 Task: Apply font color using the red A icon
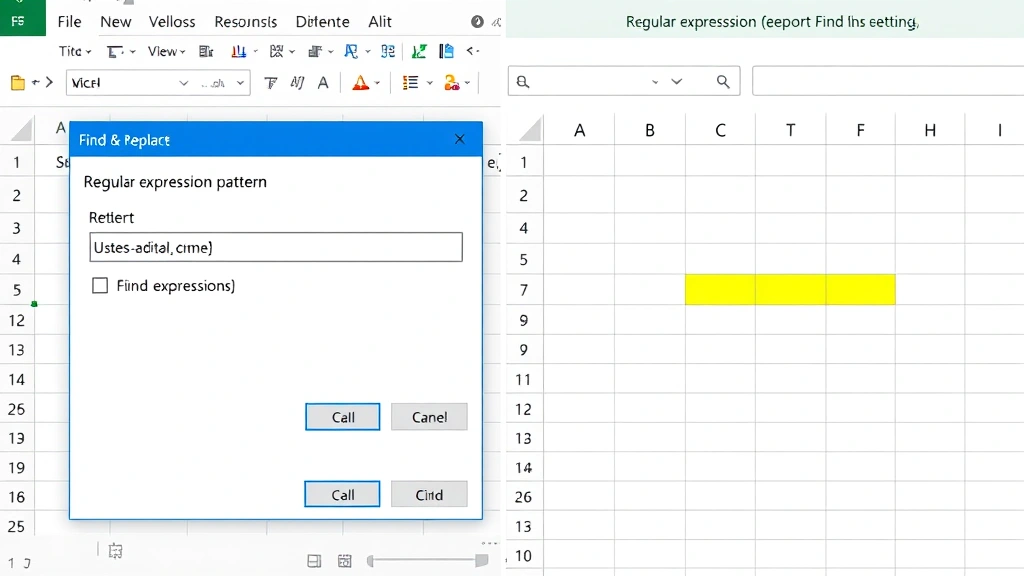[x=361, y=81]
